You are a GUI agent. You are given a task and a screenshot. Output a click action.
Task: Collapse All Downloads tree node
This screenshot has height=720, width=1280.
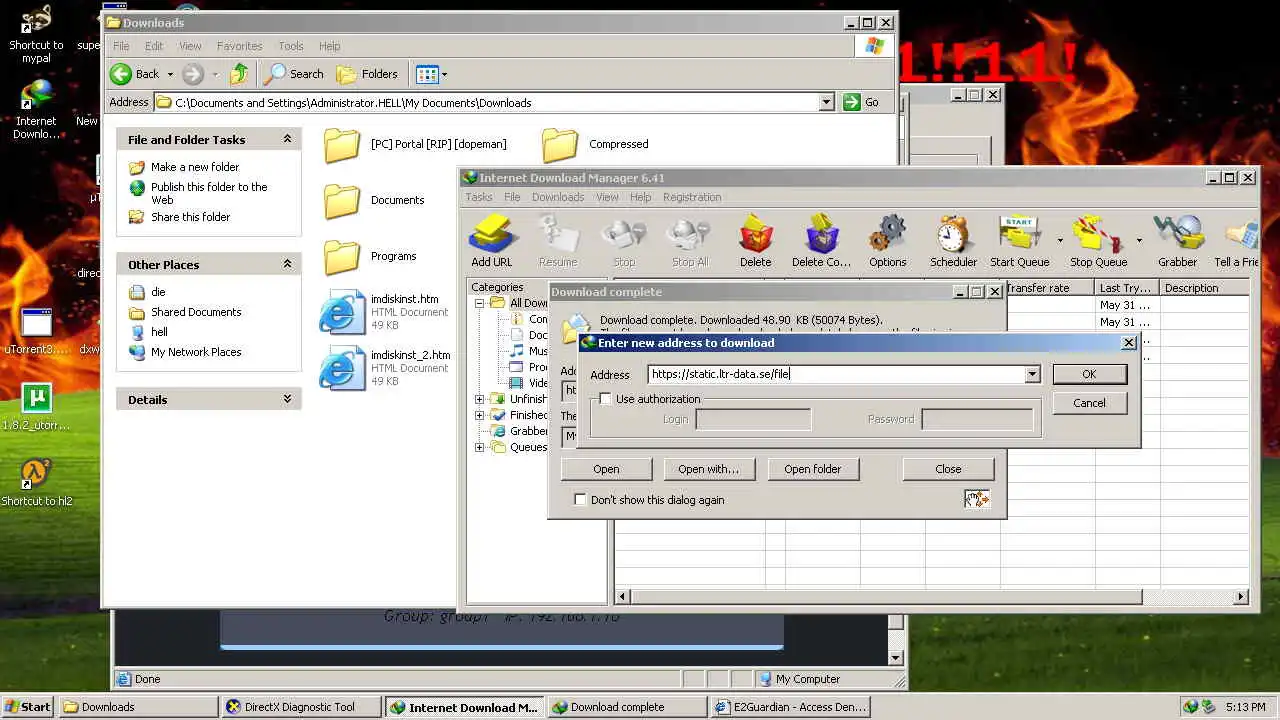[x=479, y=303]
